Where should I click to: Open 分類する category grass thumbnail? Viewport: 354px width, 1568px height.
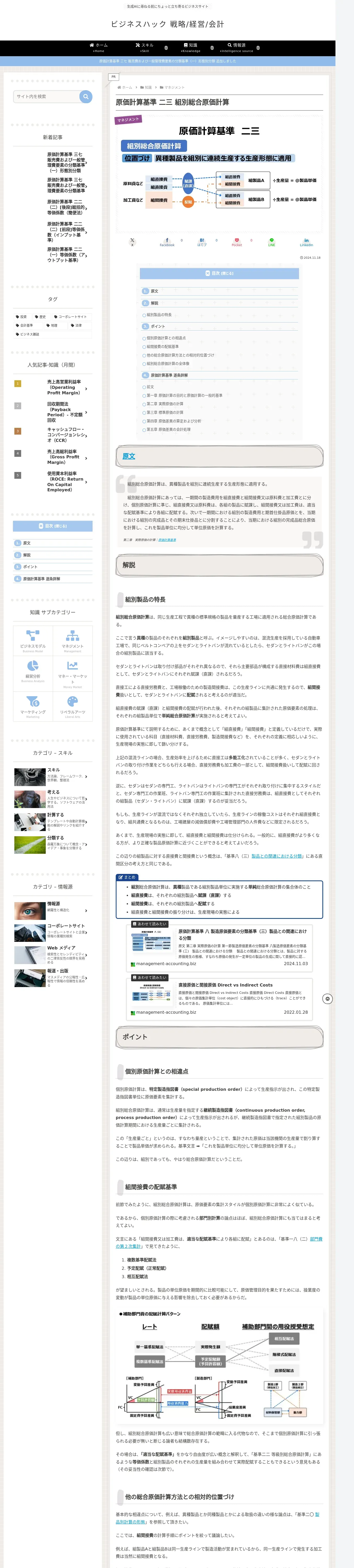[x=29, y=844]
